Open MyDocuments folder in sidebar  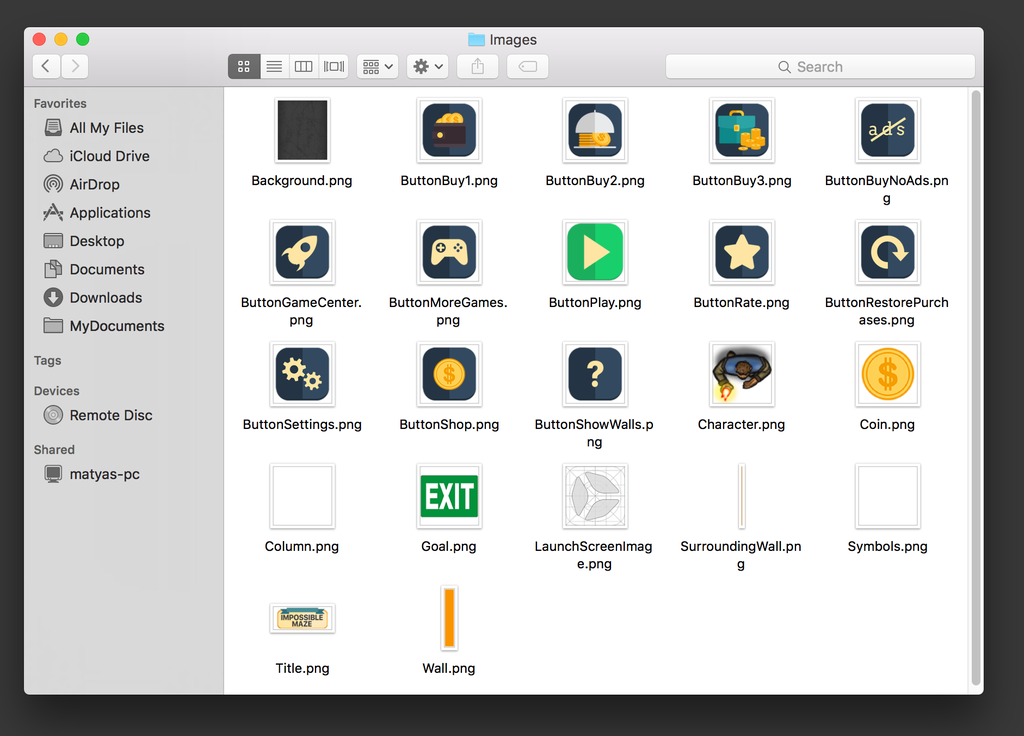(x=104, y=326)
